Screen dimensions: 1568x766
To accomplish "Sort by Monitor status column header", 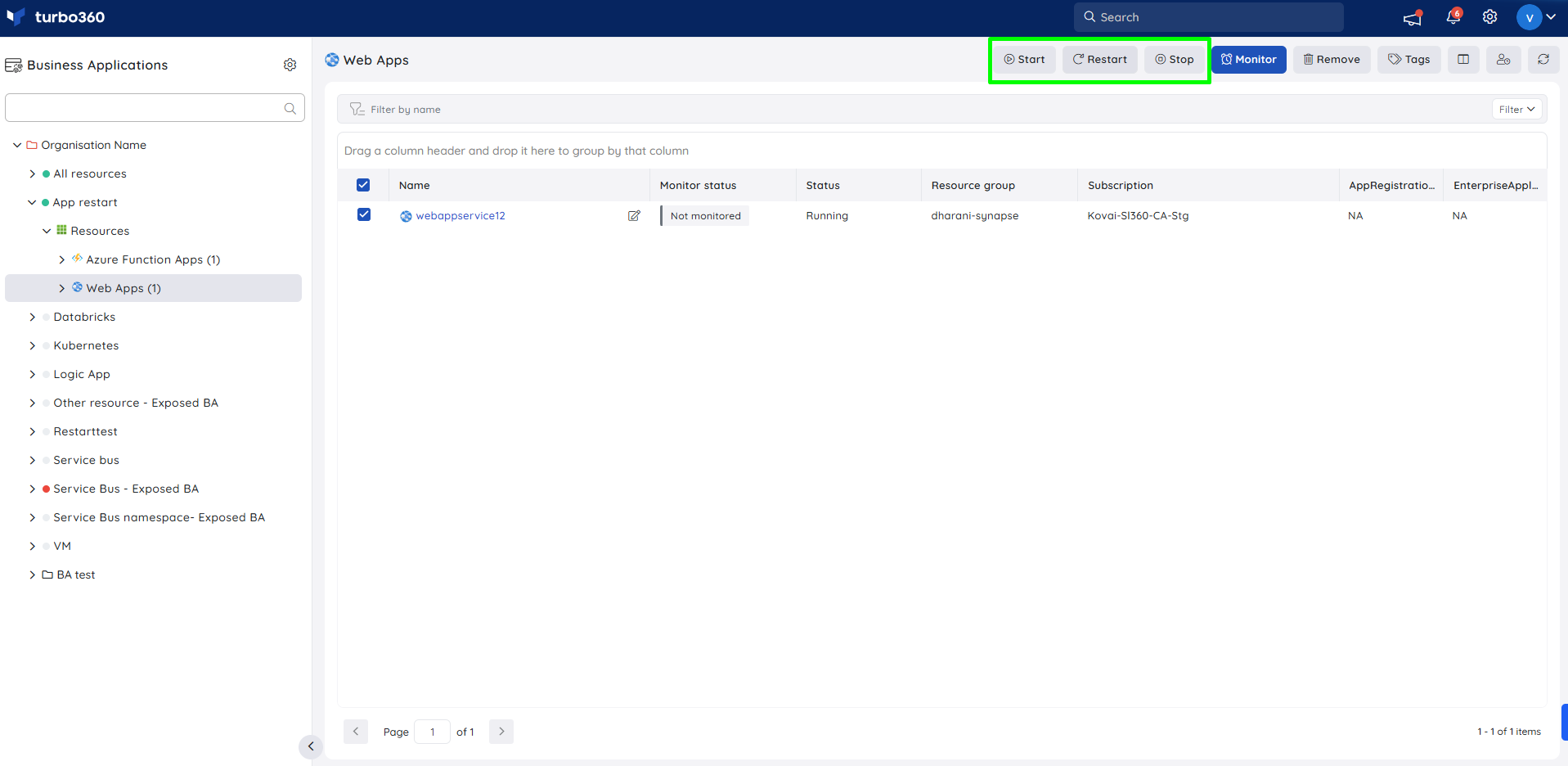I will click(x=698, y=186).
